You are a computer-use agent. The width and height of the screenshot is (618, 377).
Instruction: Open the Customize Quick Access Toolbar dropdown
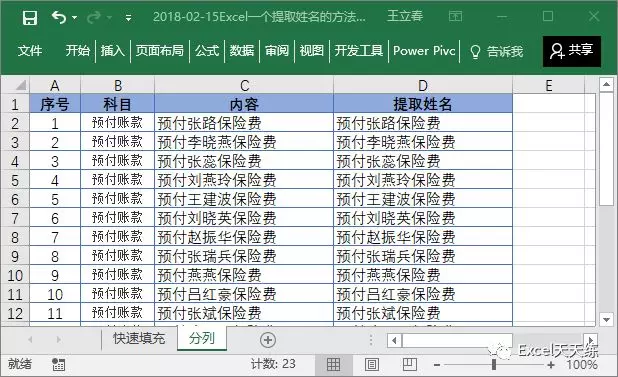pyautogui.click(x=128, y=18)
